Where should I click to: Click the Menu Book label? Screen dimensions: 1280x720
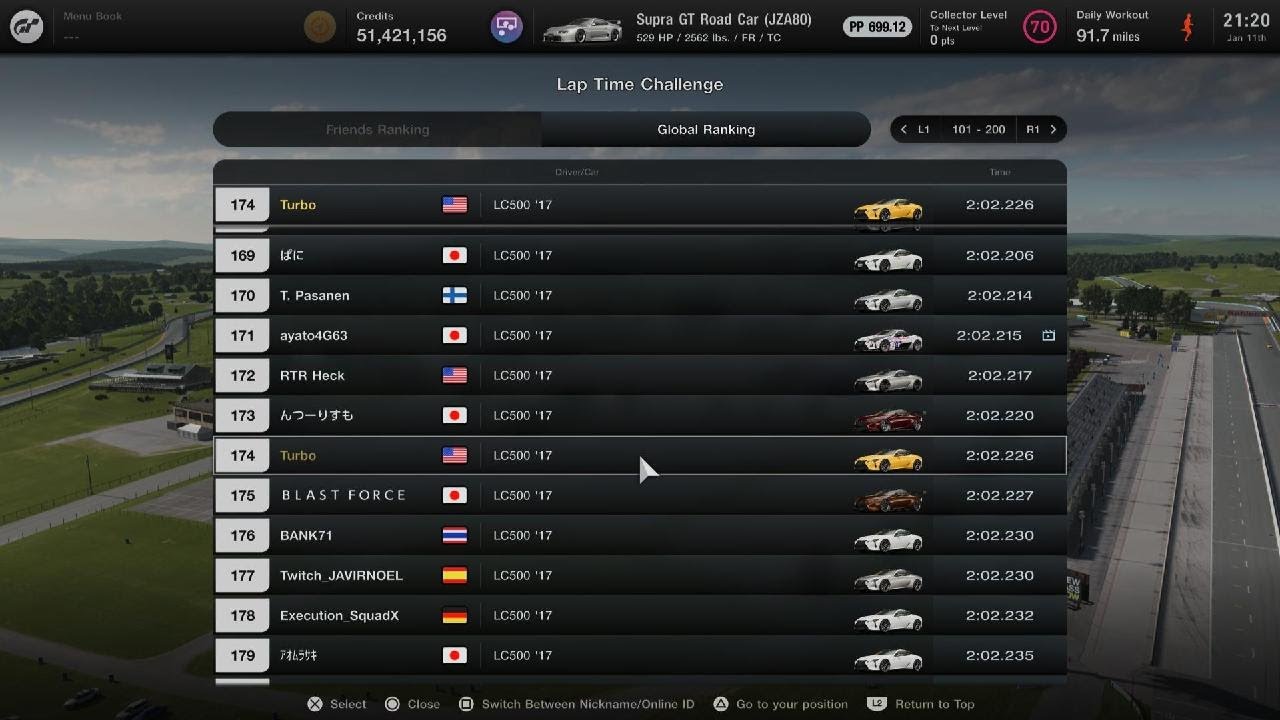click(93, 17)
